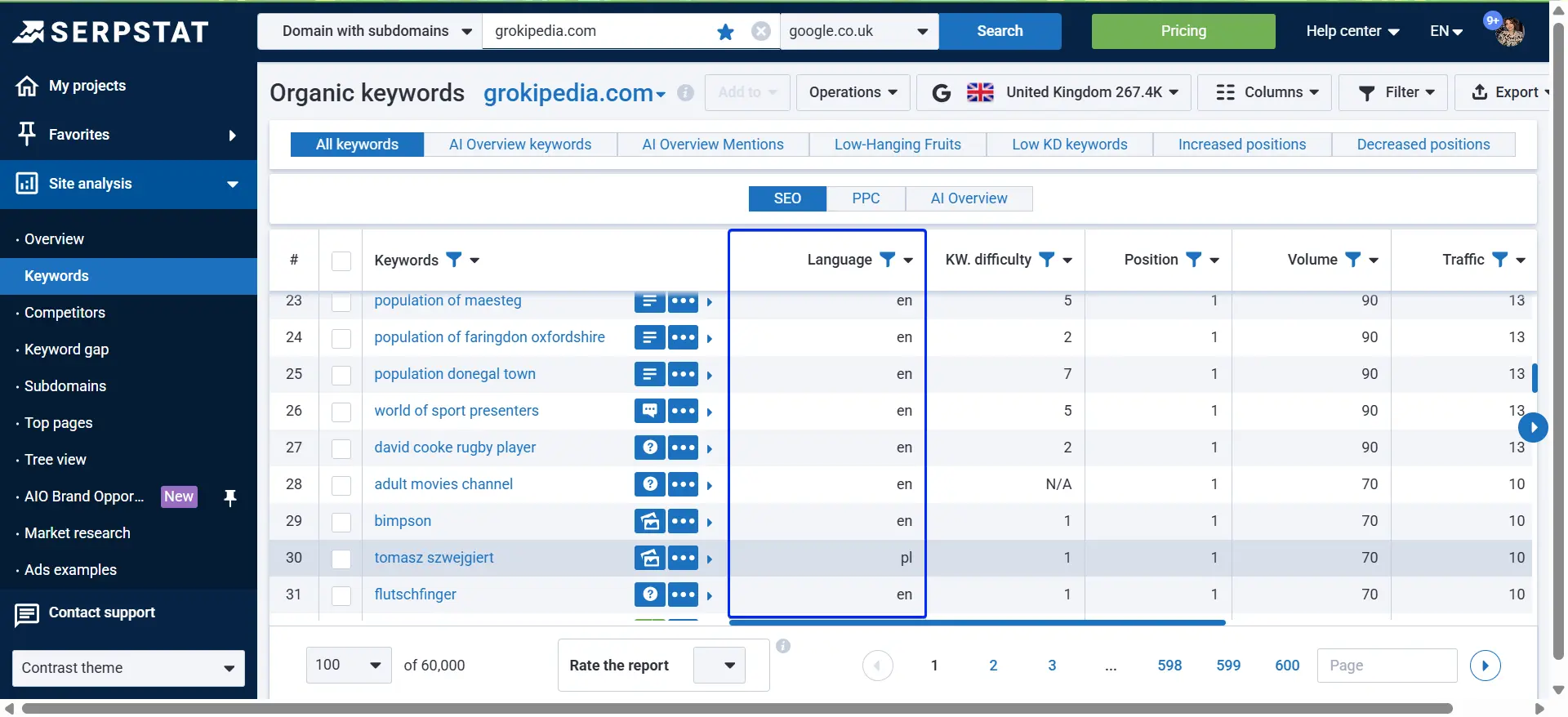This screenshot has width=1568, height=717.
Task: Check the box for adult movies channel
Action: pos(341,485)
